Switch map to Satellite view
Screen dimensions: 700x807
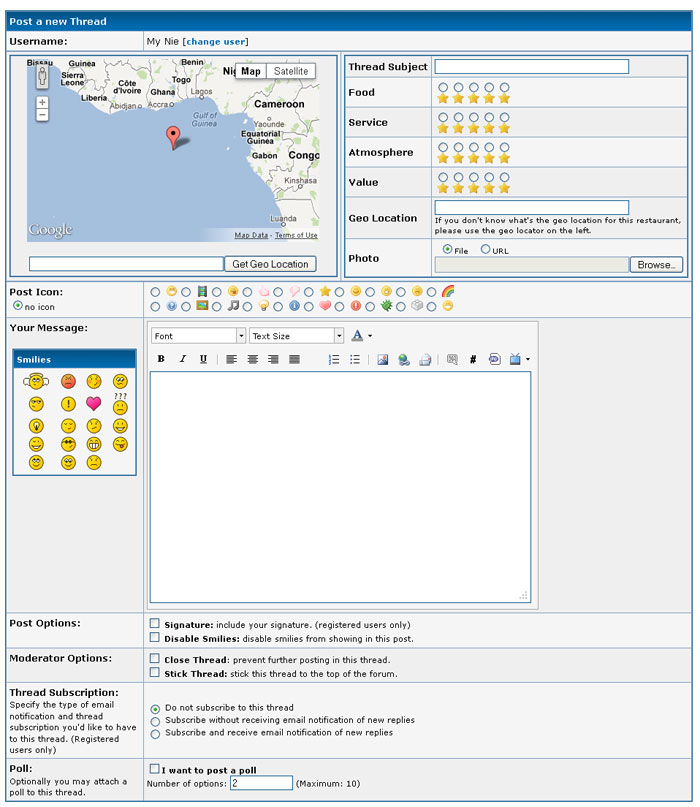pyautogui.click(x=291, y=71)
